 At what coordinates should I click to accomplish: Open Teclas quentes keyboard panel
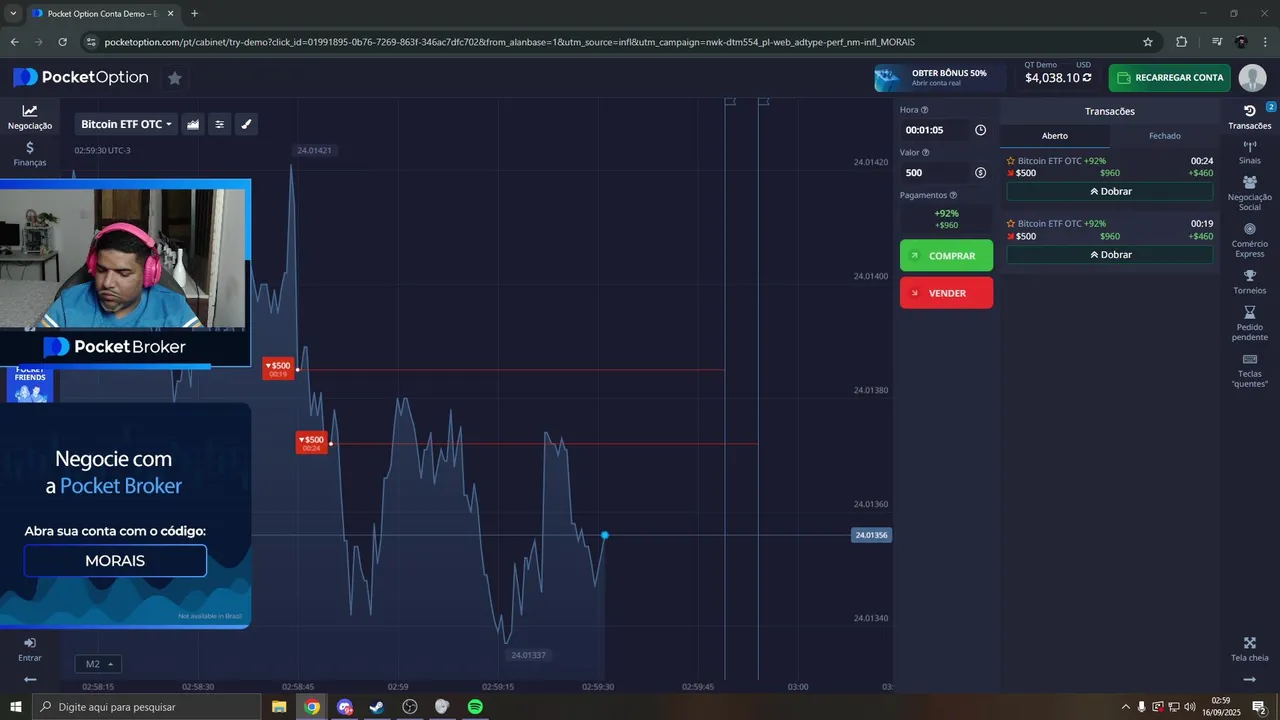pos(1250,371)
